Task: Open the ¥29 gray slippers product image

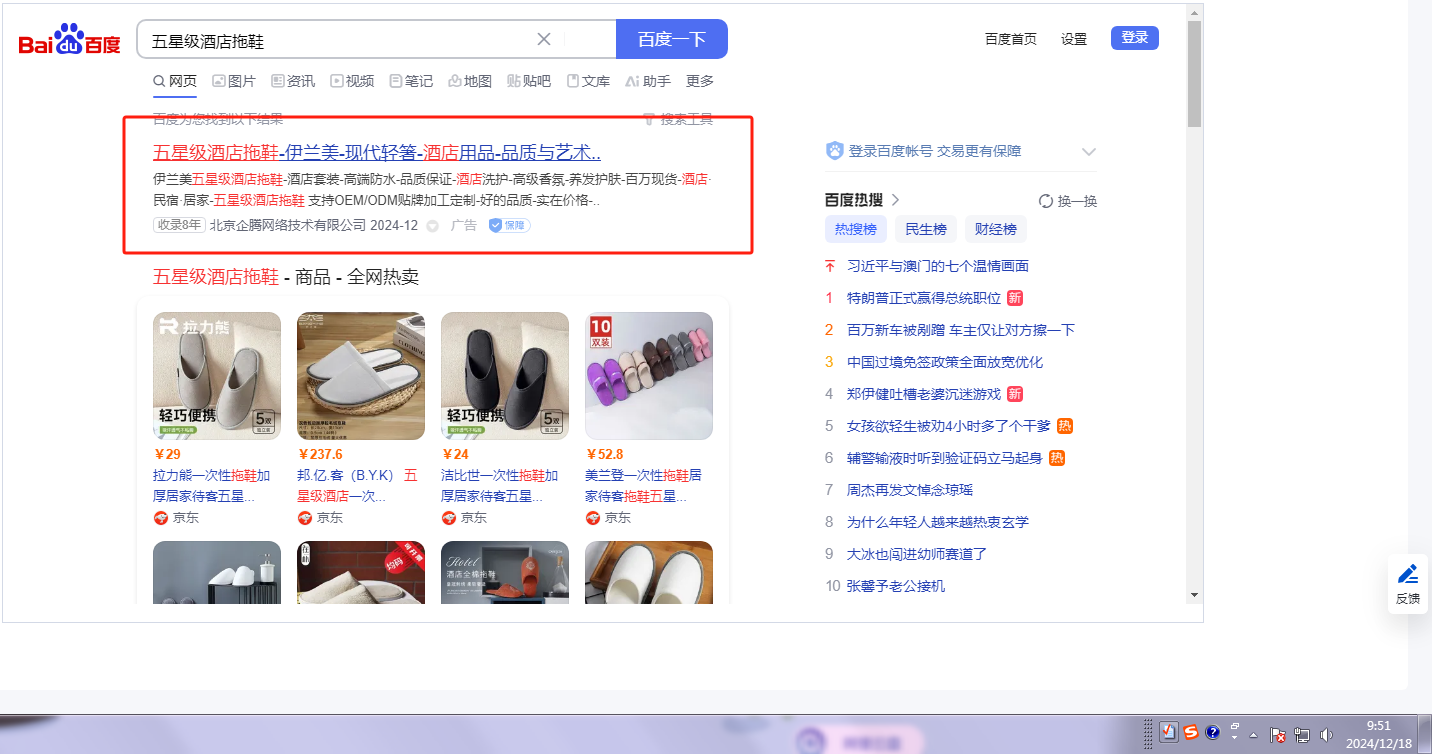Action: tap(217, 376)
